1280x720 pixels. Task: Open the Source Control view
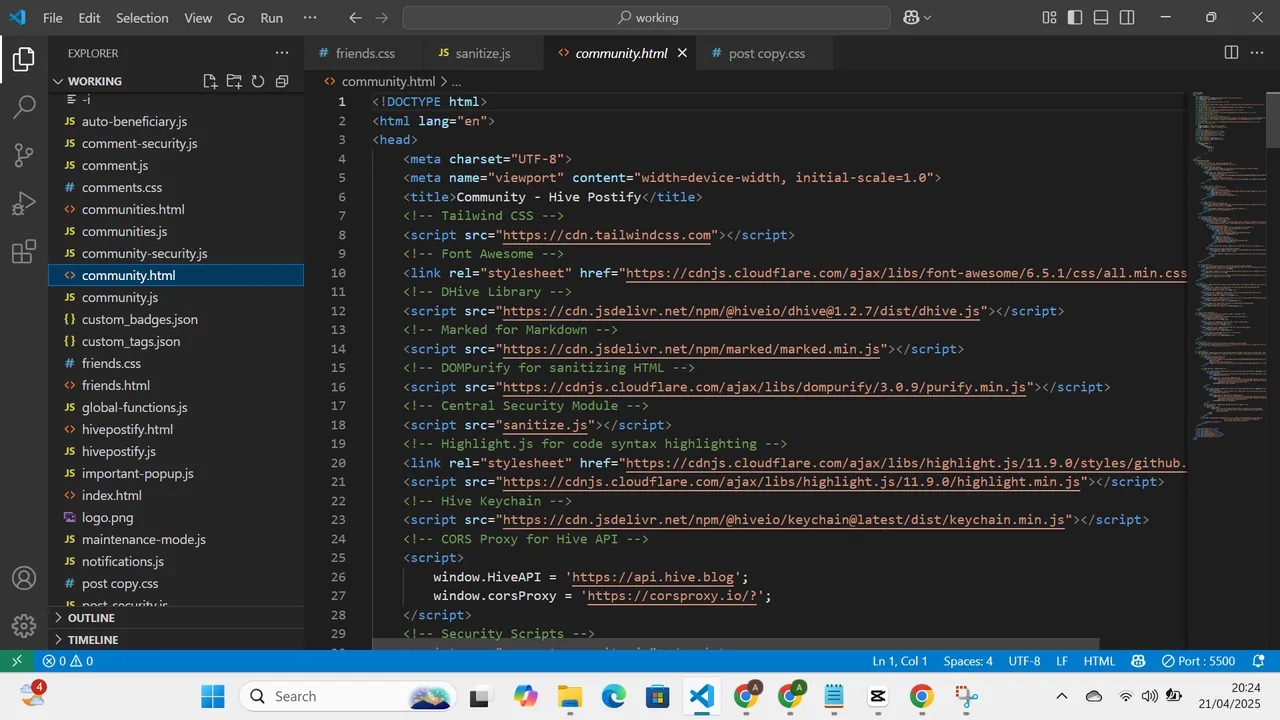pos(24,155)
